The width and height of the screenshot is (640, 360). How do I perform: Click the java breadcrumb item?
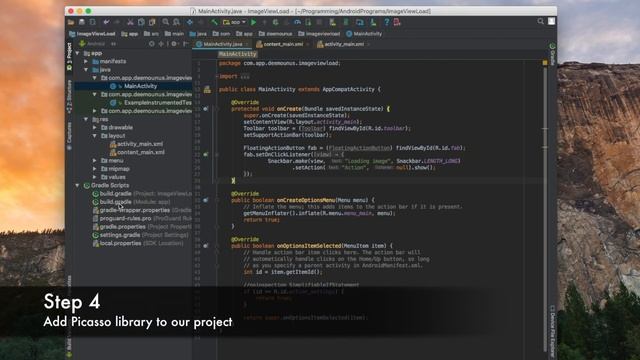click(198, 34)
